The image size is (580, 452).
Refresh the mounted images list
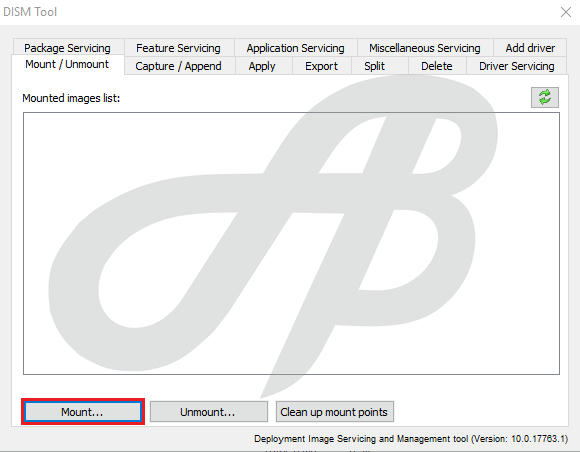click(x=544, y=98)
